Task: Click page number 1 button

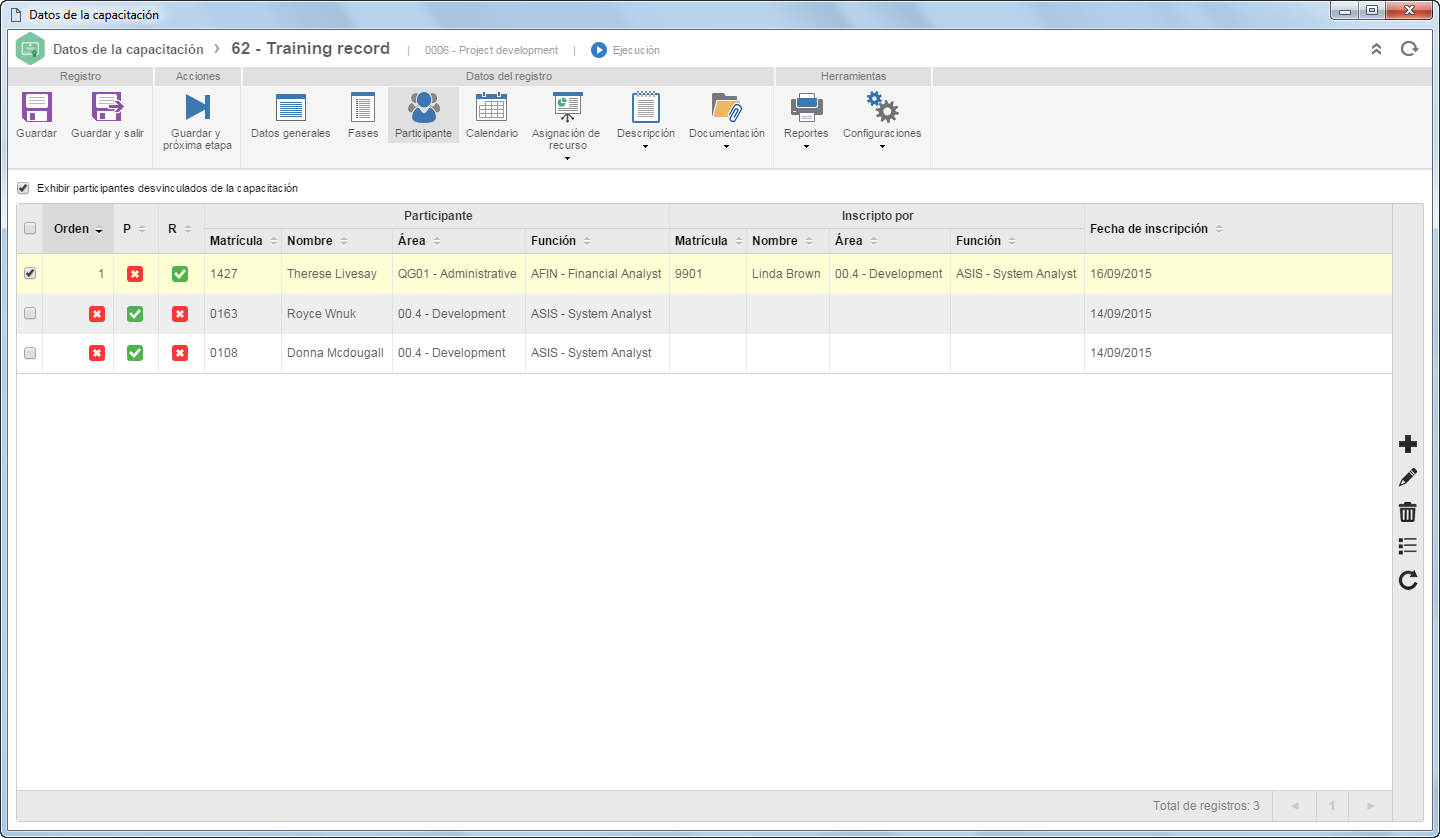Action: pyautogui.click(x=1332, y=806)
